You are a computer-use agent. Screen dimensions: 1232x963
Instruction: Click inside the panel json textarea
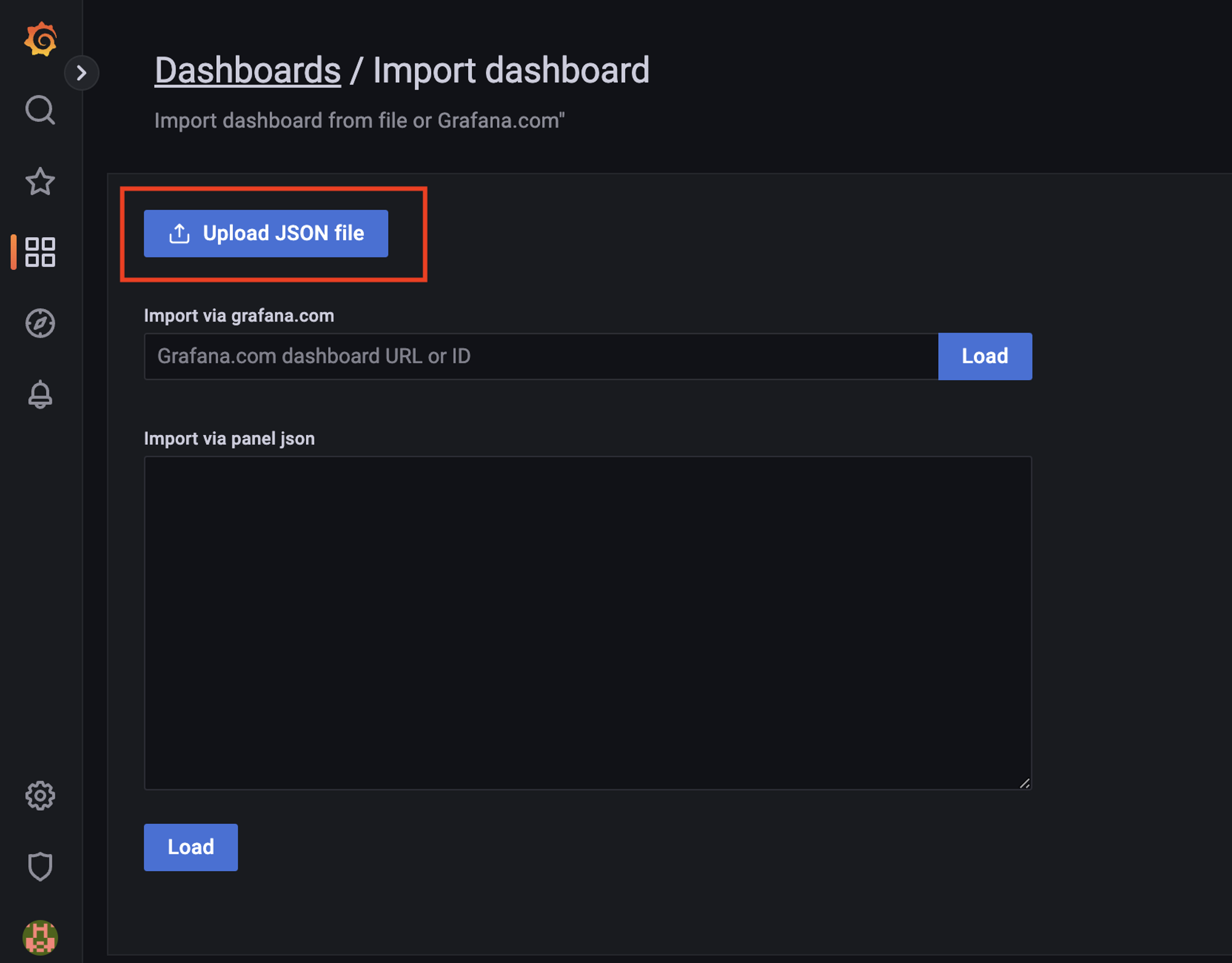pyautogui.click(x=587, y=622)
